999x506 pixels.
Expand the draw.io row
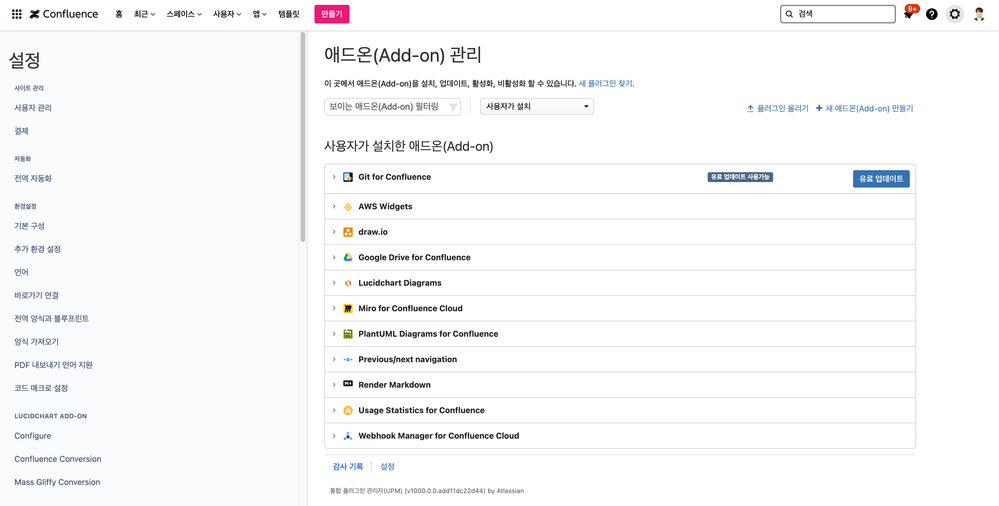333,232
